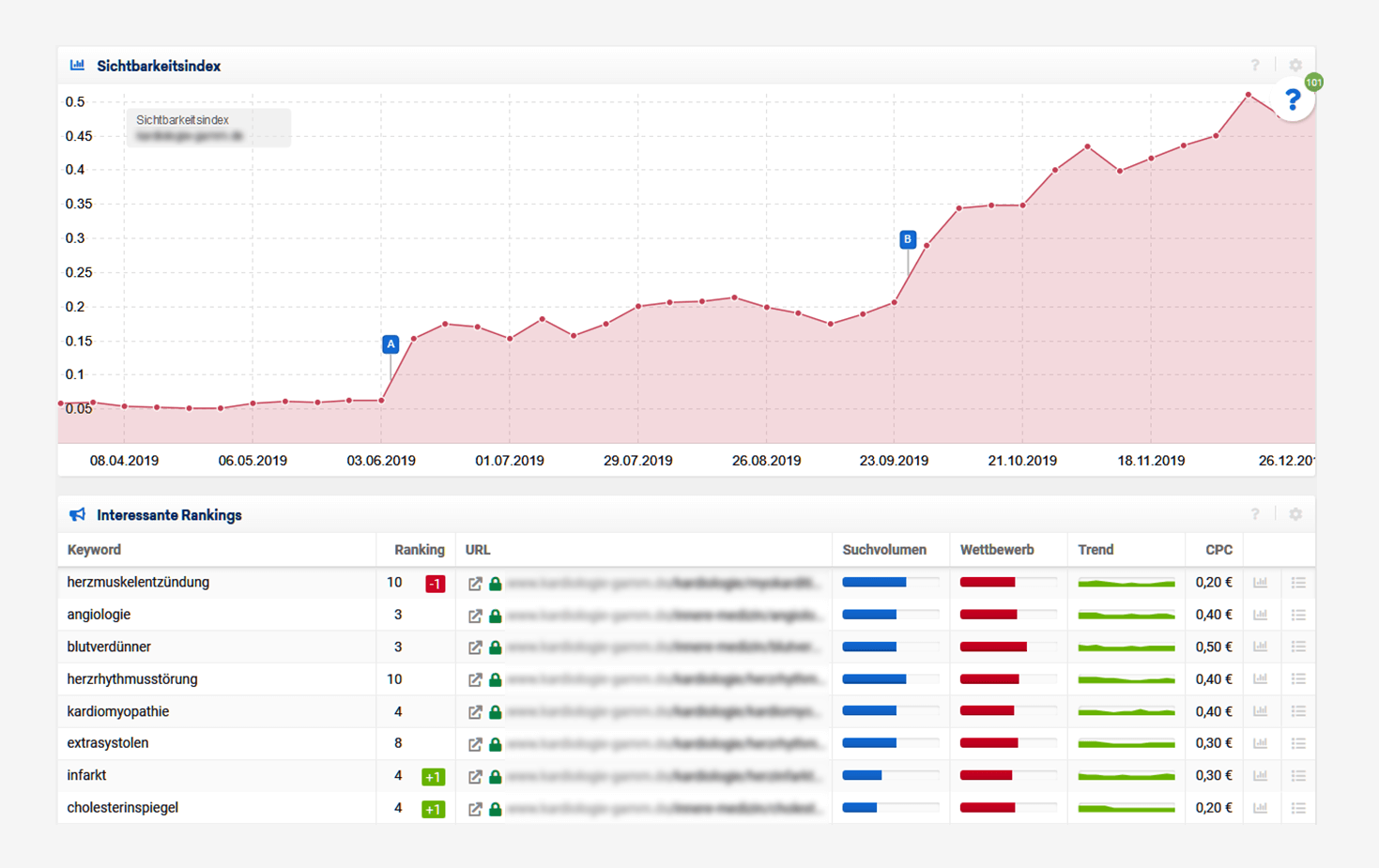
Task: Open list icon in herzrhythmusstörung row
Action: point(1298,679)
